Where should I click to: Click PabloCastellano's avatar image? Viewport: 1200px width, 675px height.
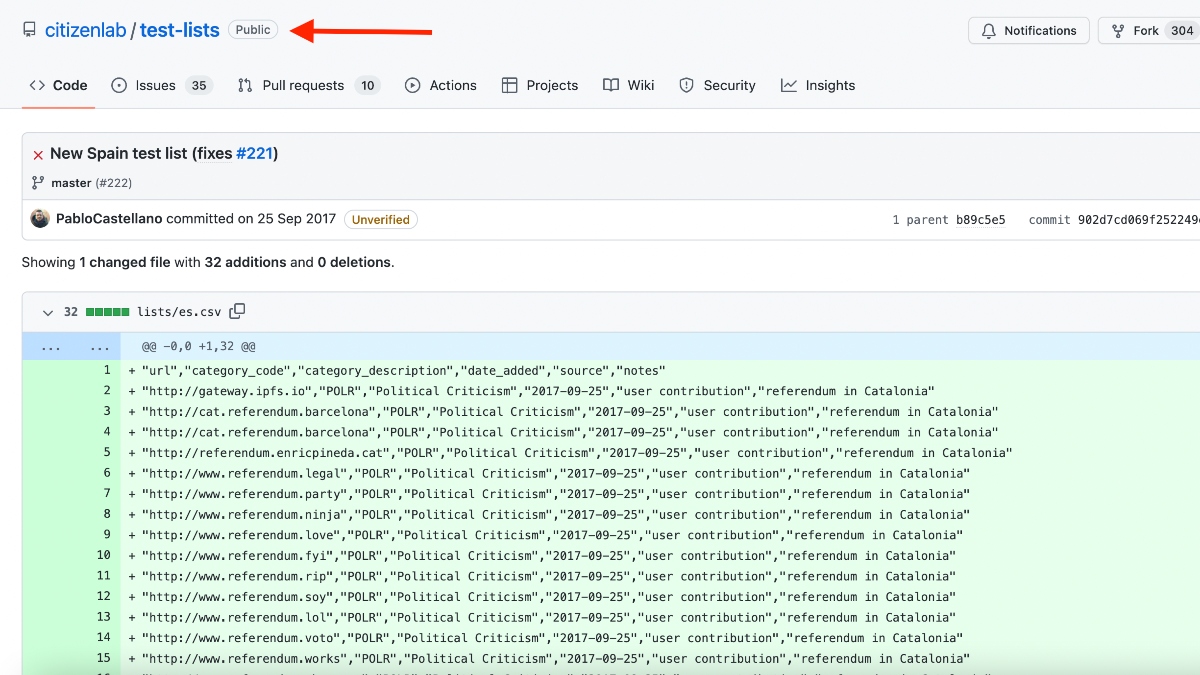(x=40, y=218)
